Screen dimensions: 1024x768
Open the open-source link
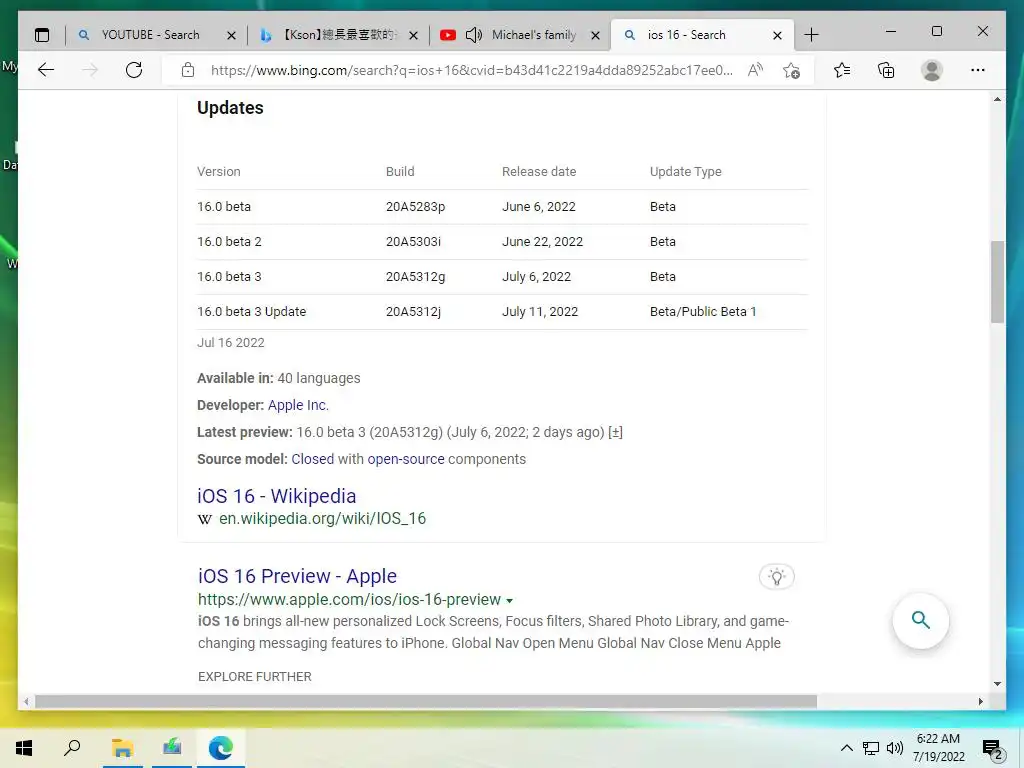[x=406, y=459]
